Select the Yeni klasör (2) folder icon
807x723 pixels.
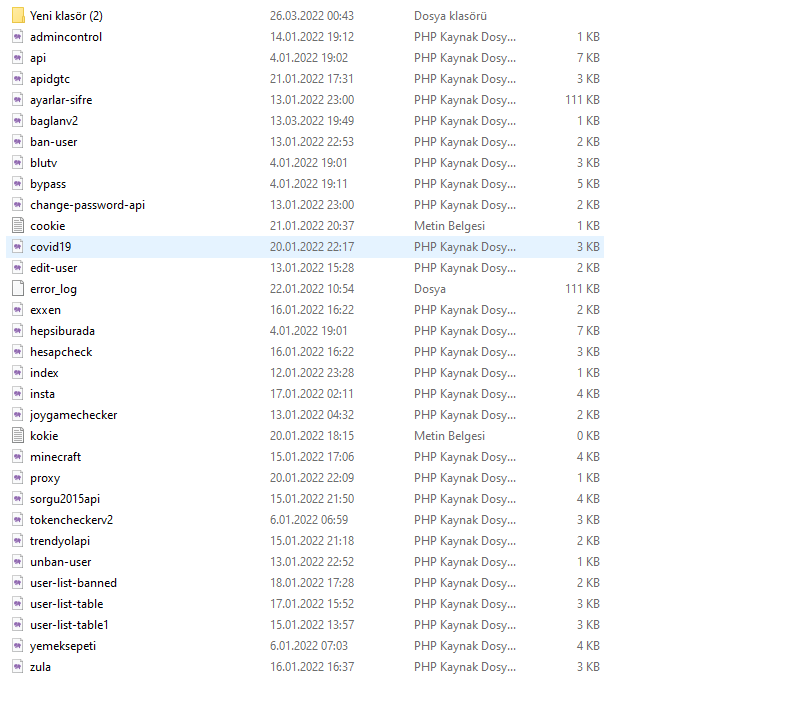tap(18, 15)
